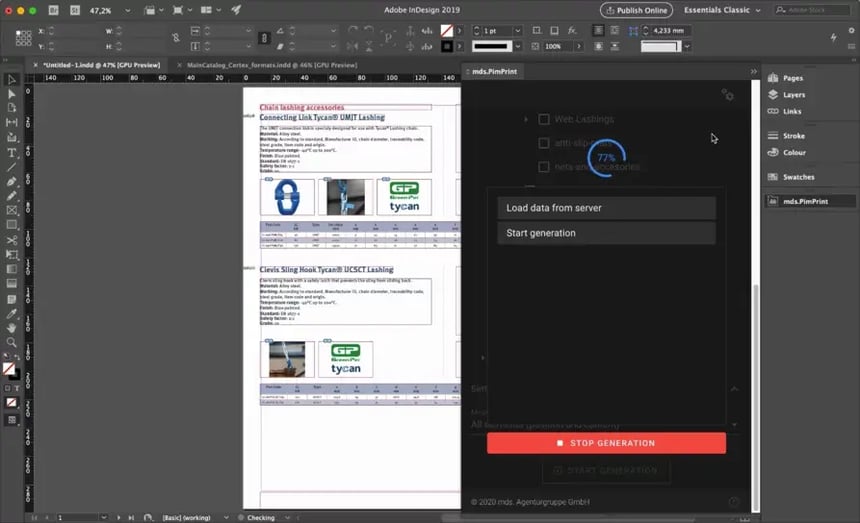860x523 pixels.
Task: Select the Type tool
Action: 11,153
